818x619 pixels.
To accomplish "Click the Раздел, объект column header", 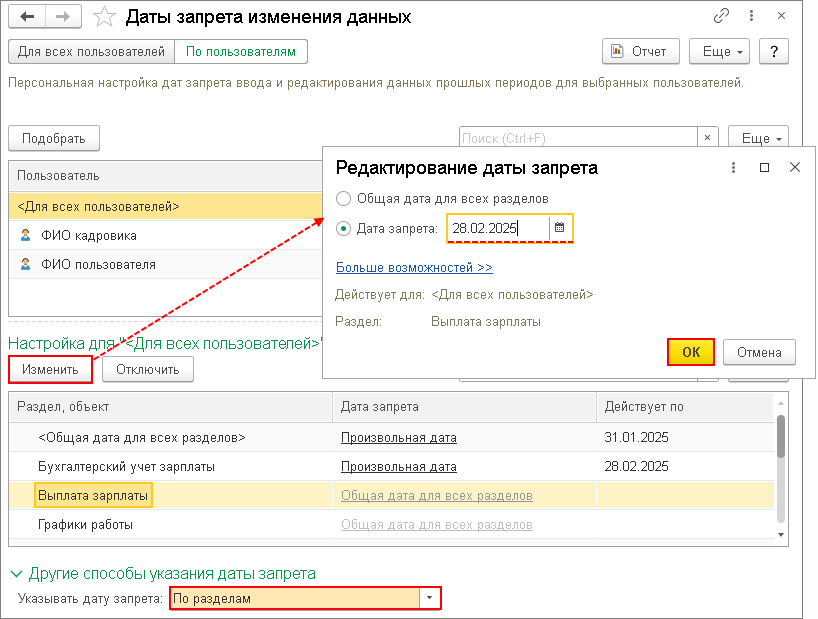I will coord(171,407).
